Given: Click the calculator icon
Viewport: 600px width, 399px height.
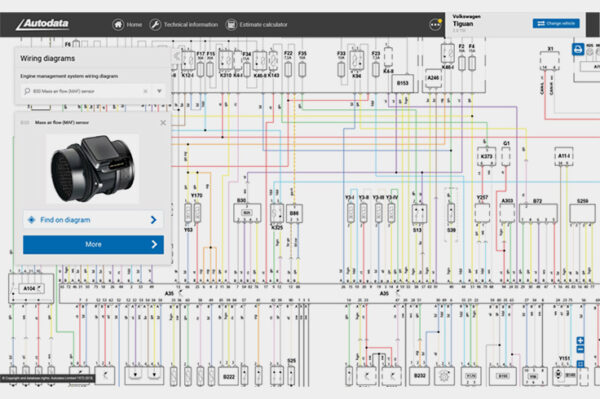Looking at the screenshot, I should click(x=231, y=24).
